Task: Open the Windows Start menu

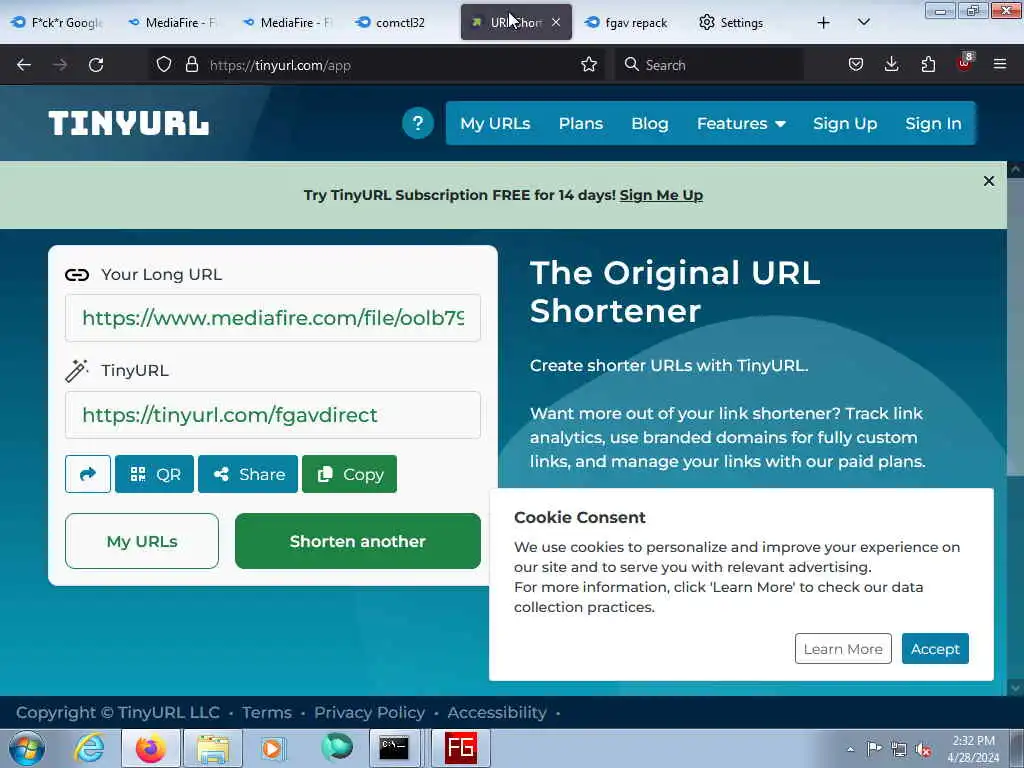Action: pyautogui.click(x=26, y=748)
